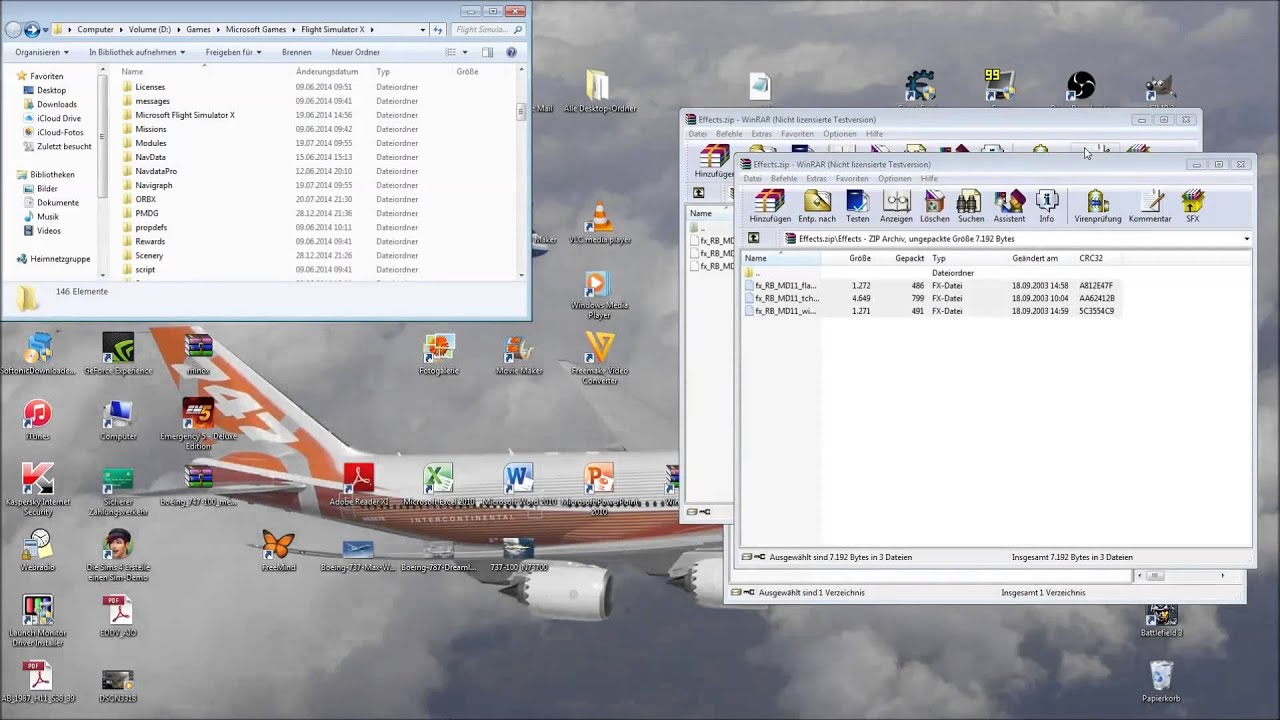
Task: Go up one folder in front WinRAR
Action: [753, 239]
